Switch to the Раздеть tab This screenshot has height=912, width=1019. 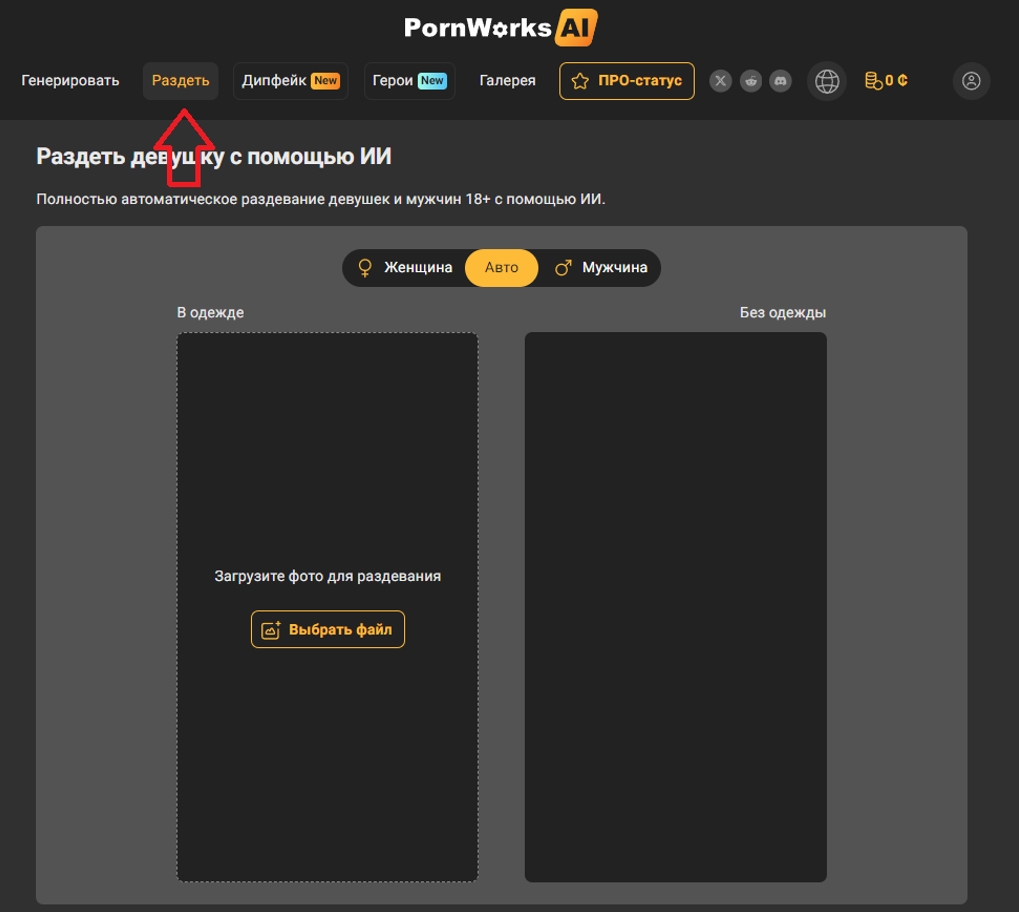181,81
